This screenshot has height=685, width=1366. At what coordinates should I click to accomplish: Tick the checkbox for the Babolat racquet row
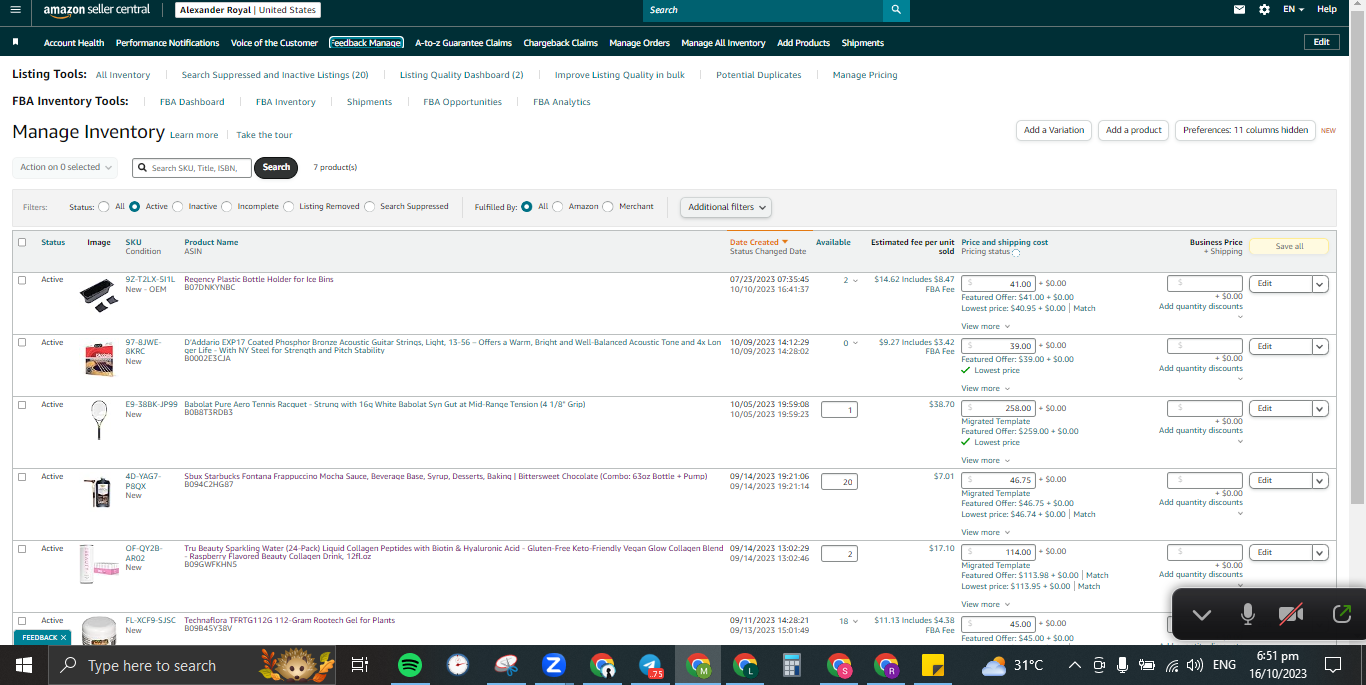coord(22,405)
